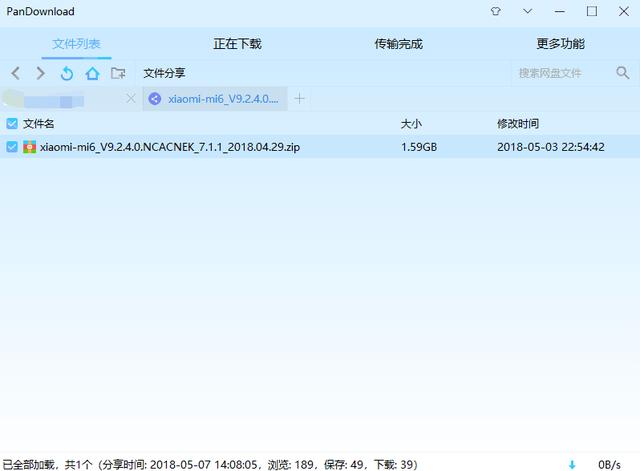Sort by the 修改时间 column header
This screenshot has height=471, width=640.
[518, 124]
